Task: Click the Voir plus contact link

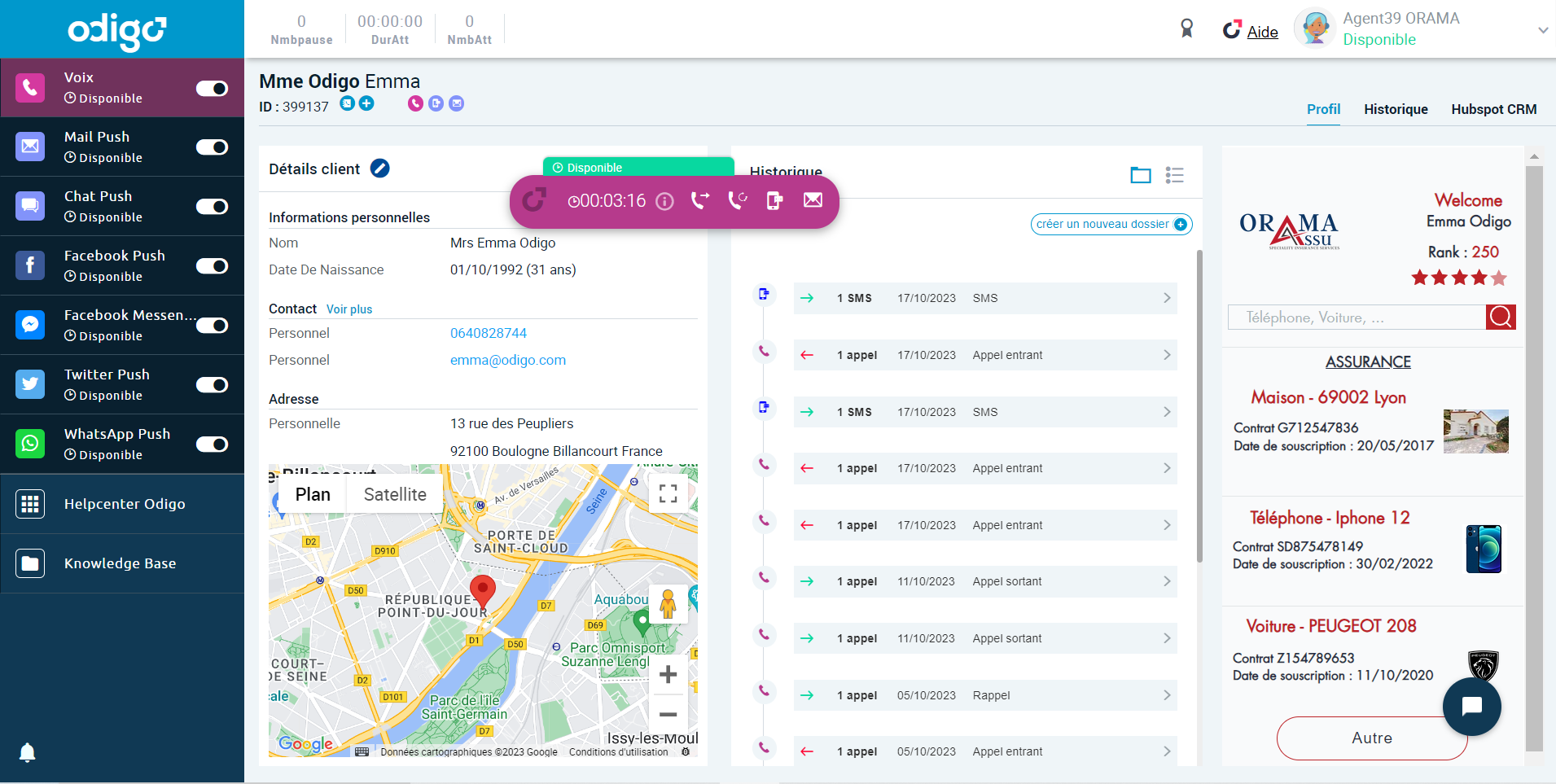Action: click(349, 309)
